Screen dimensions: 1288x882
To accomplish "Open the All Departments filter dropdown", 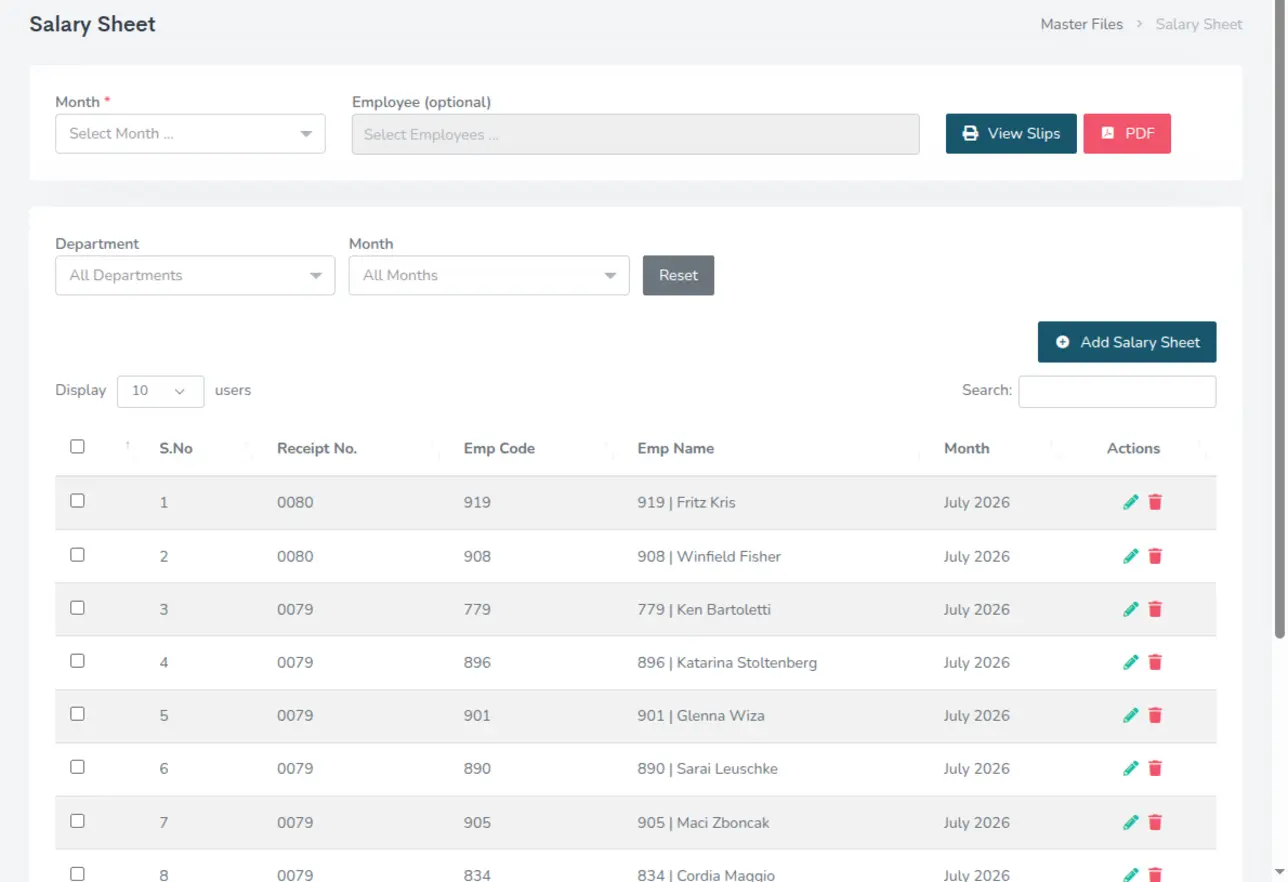I will pos(195,276).
